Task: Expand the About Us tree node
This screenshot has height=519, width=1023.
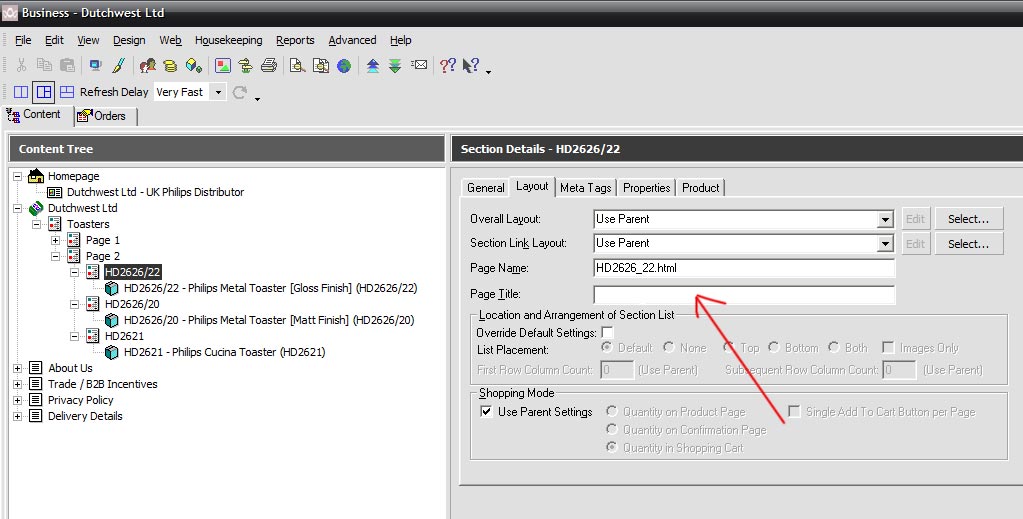Action: [x=17, y=368]
